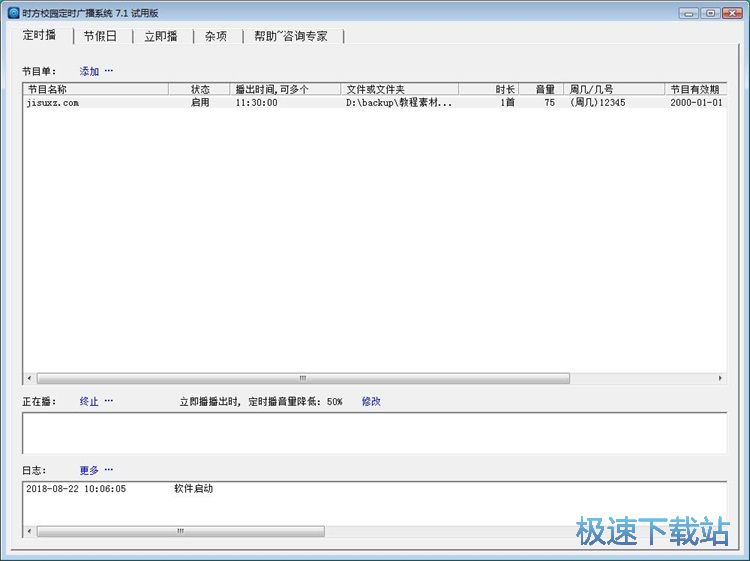The height and width of the screenshot is (561, 750).
Task: Select the 杂项 tab
Action: tap(216, 36)
